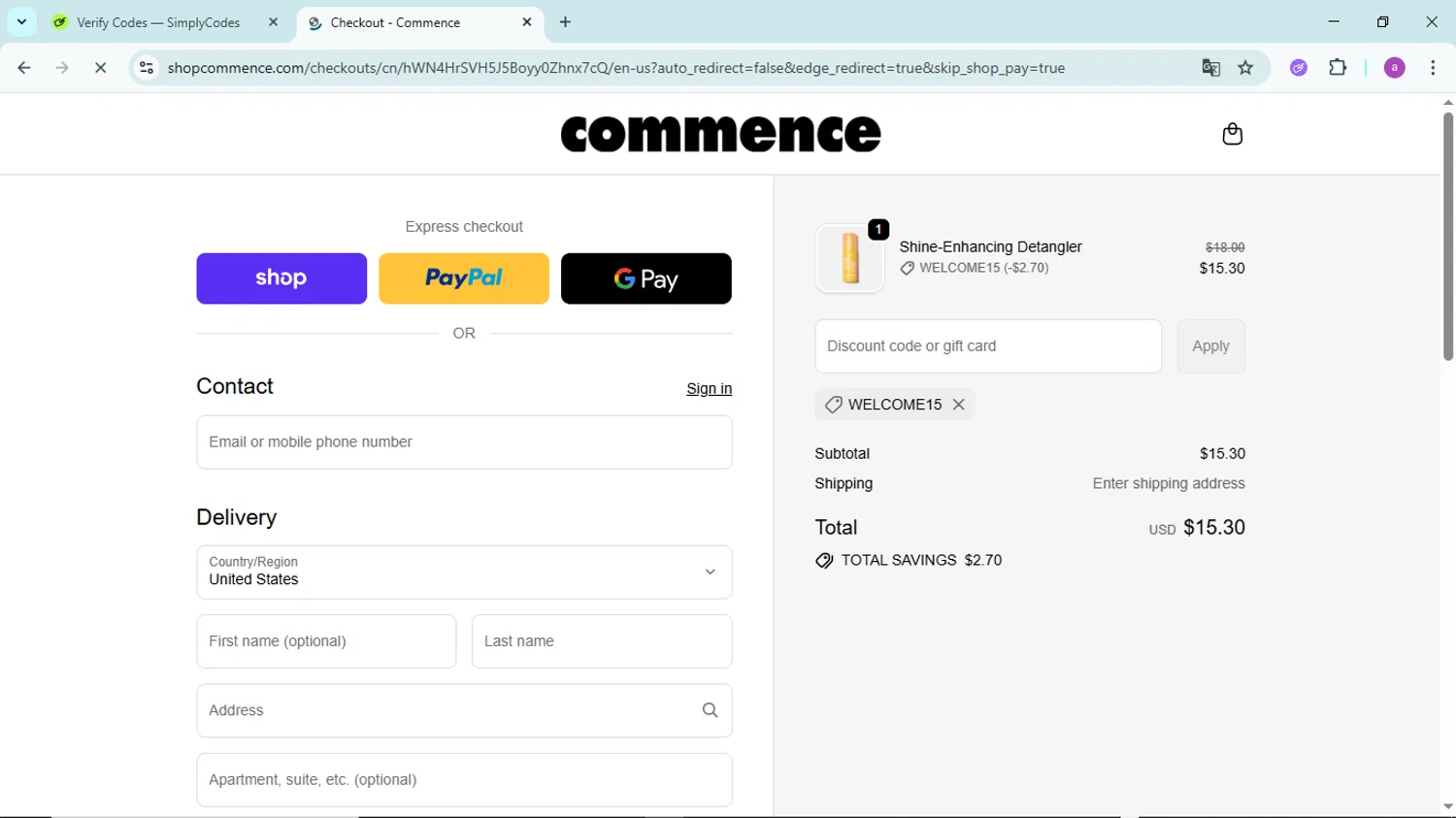Go forward in browser history
The width and height of the screenshot is (1456, 818).
tap(62, 68)
